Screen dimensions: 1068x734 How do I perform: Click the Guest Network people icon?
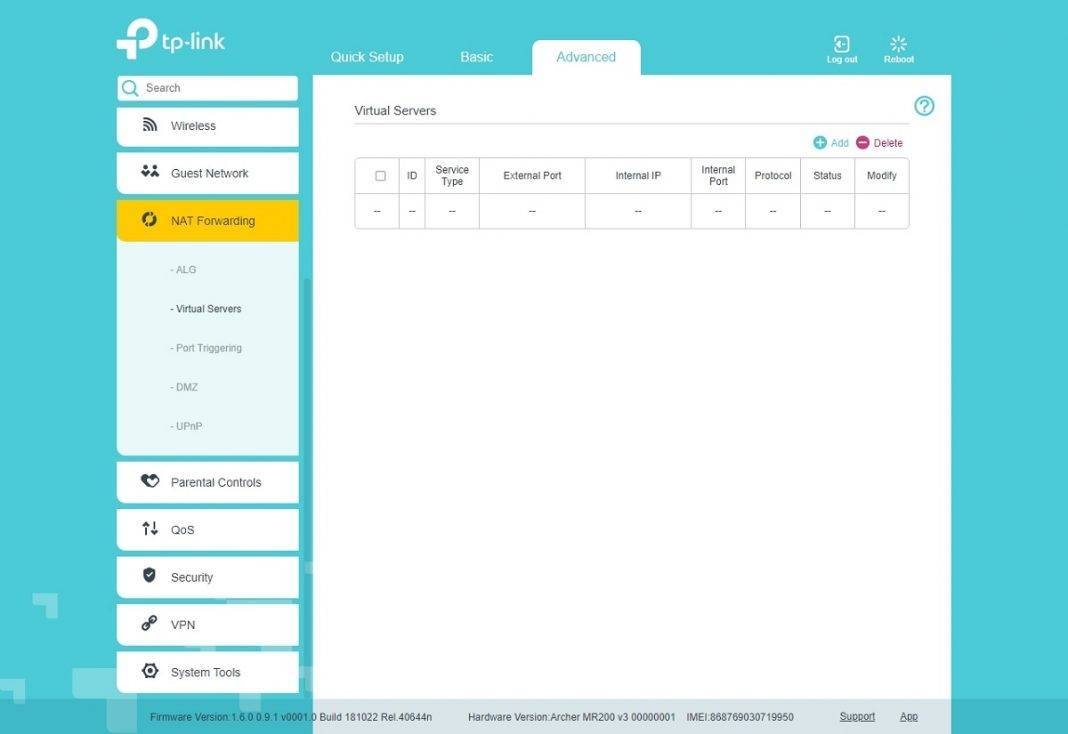(x=150, y=172)
